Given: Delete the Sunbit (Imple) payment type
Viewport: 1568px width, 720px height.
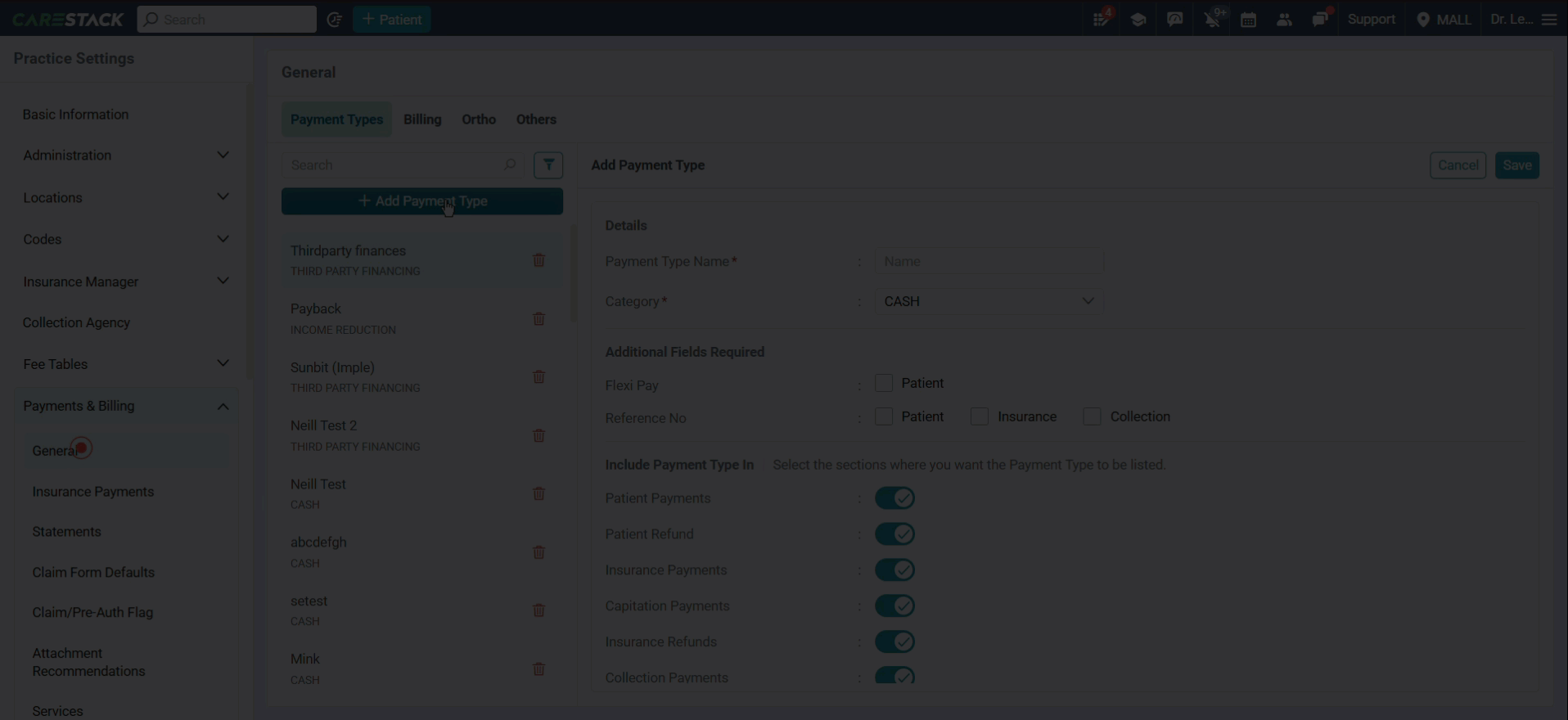Looking at the screenshot, I should pos(538,377).
